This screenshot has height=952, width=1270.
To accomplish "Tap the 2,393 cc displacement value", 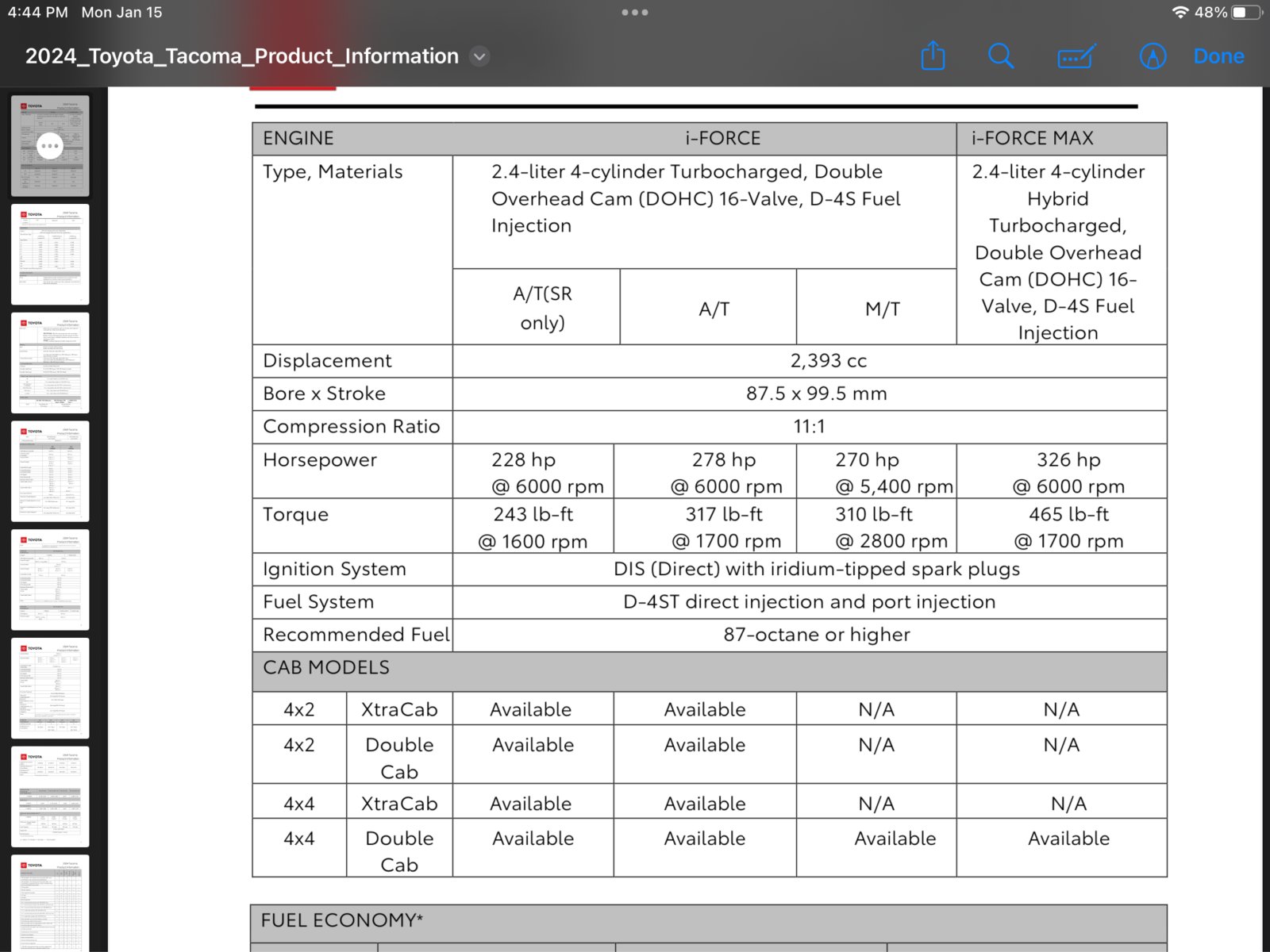I will click(828, 360).
